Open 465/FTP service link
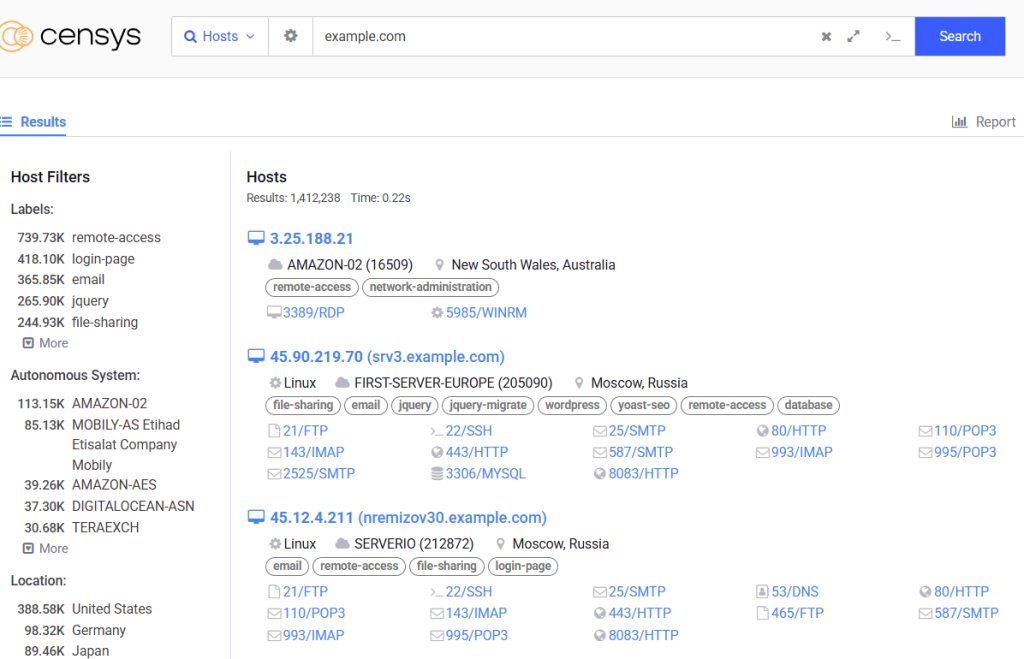The height and width of the screenshot is (659, 1024). point(797,613)
